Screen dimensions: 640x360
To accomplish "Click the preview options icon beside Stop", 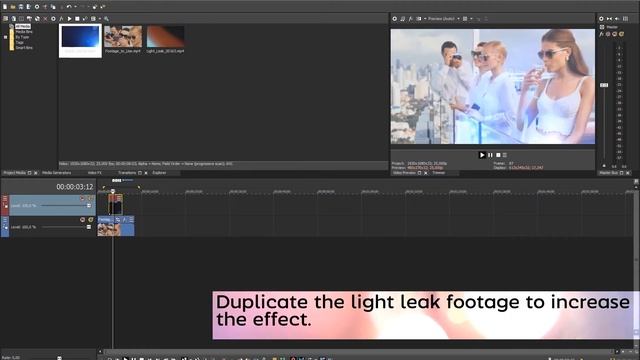I will pos(505,155).
